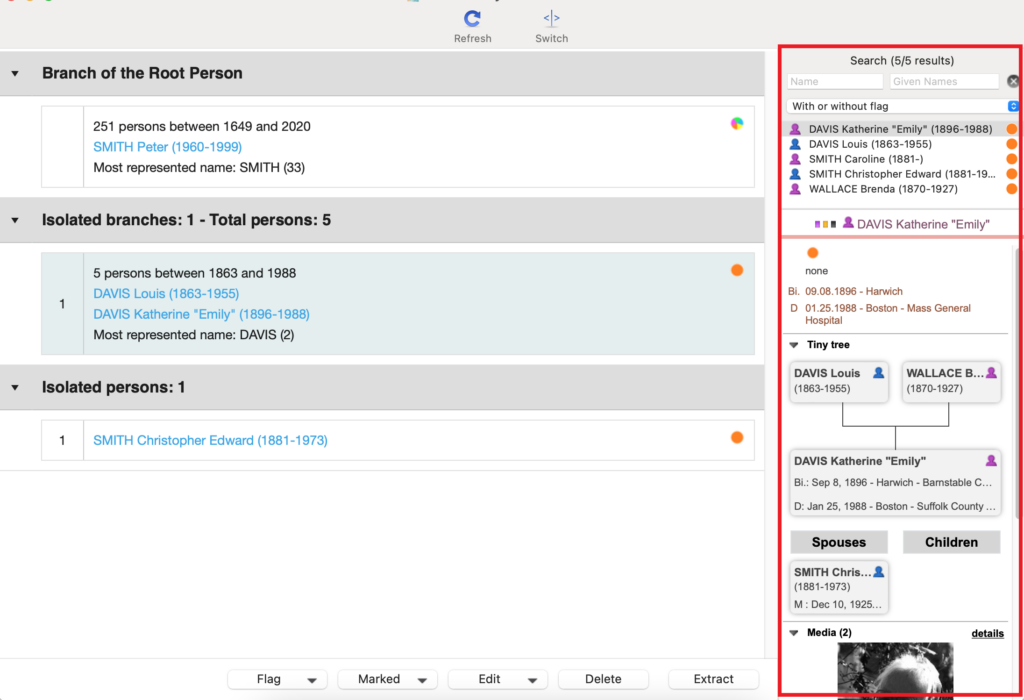This screenshot has width=1024, height=700.
Task: Click female icon beside WALLACE Brenda search result
Action: pyautogui.click(x=795, y=189)
